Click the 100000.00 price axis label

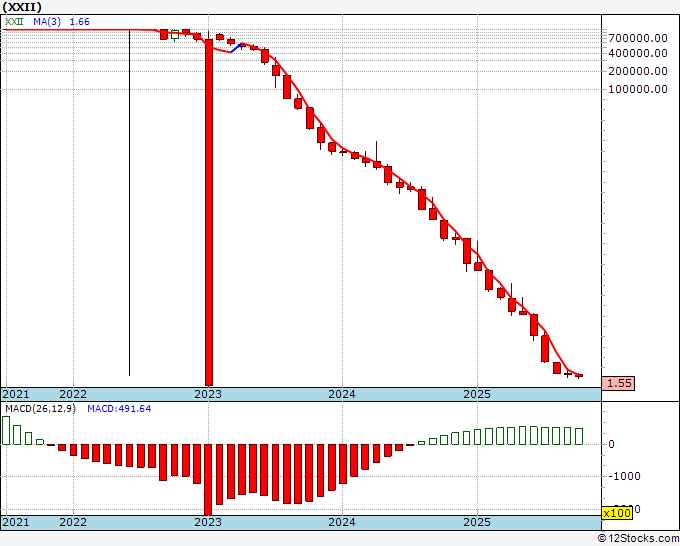[x=638, y=89]
